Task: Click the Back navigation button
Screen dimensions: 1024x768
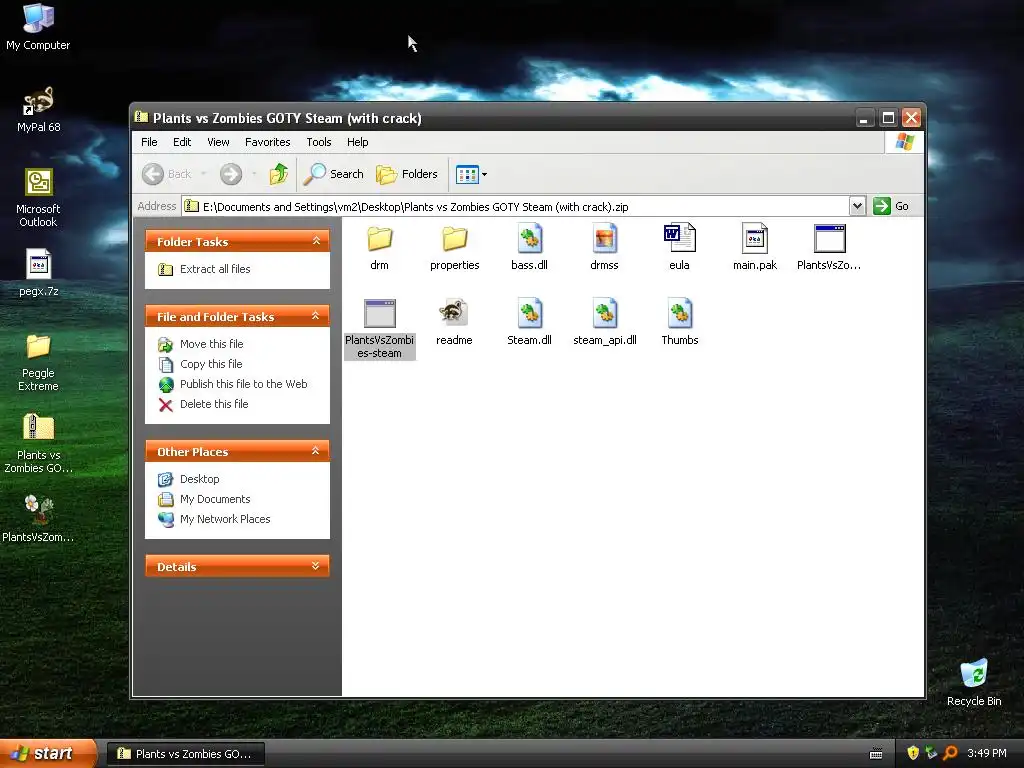Action: tap(167, 174)
